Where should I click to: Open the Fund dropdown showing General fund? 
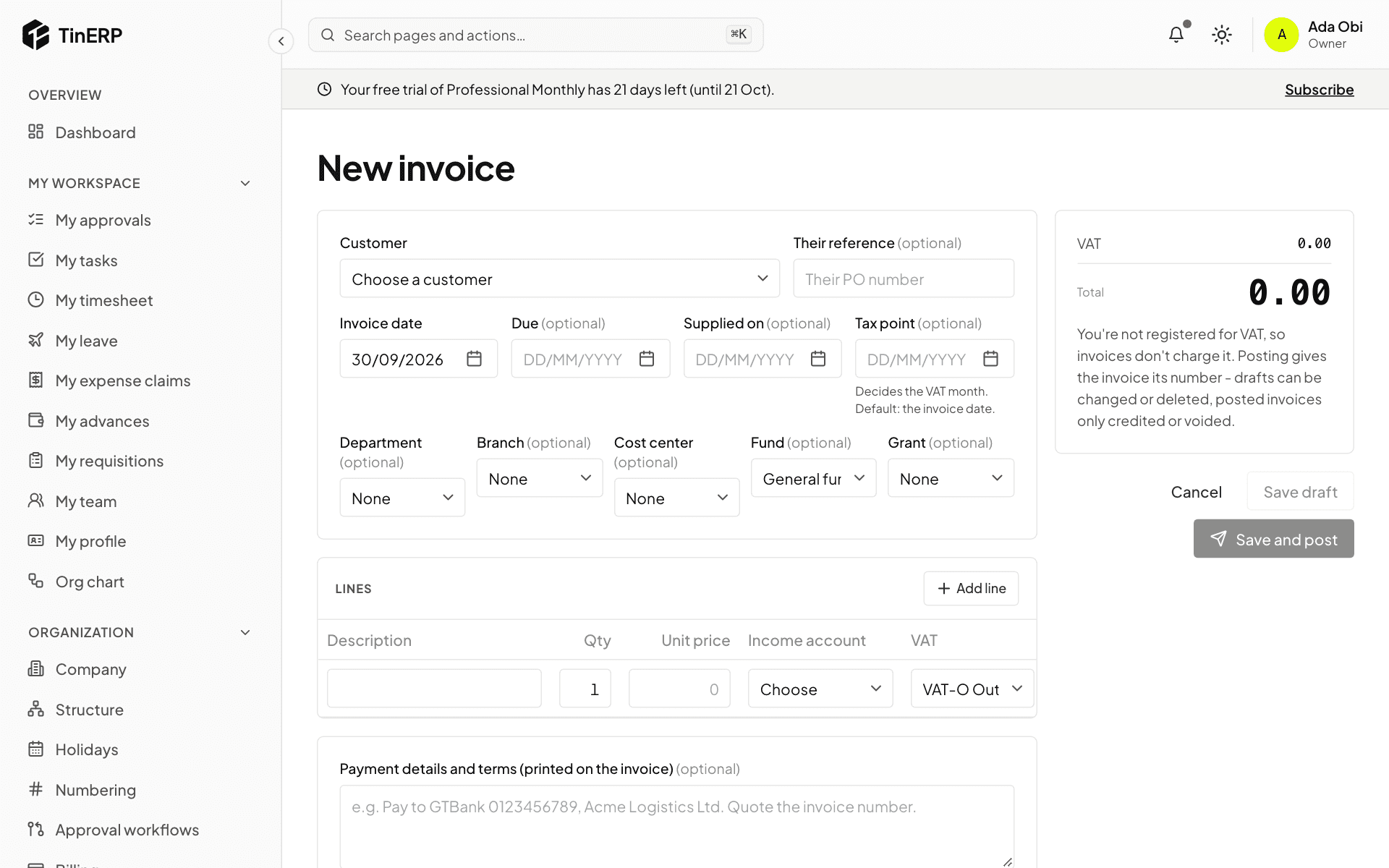813,478
